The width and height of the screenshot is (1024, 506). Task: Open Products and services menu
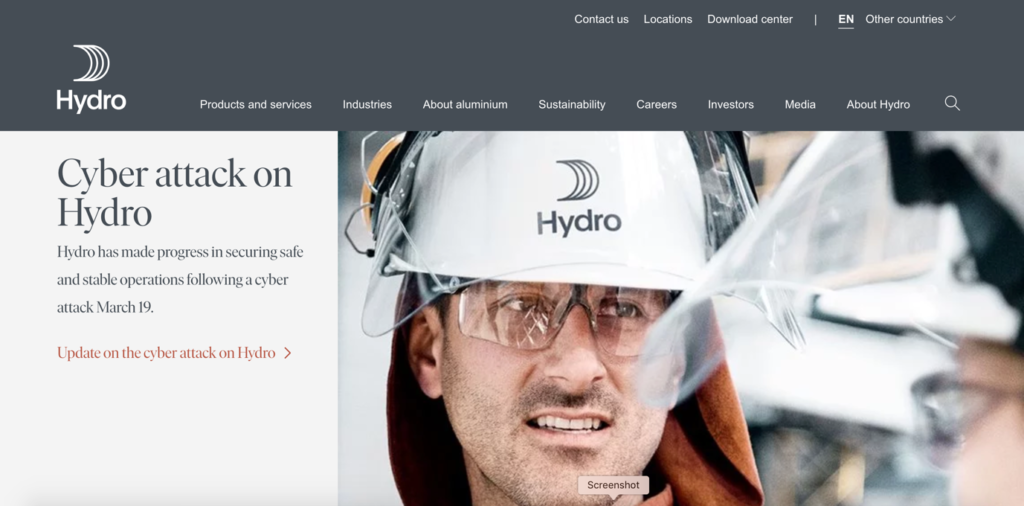click(x=255, y=104)
